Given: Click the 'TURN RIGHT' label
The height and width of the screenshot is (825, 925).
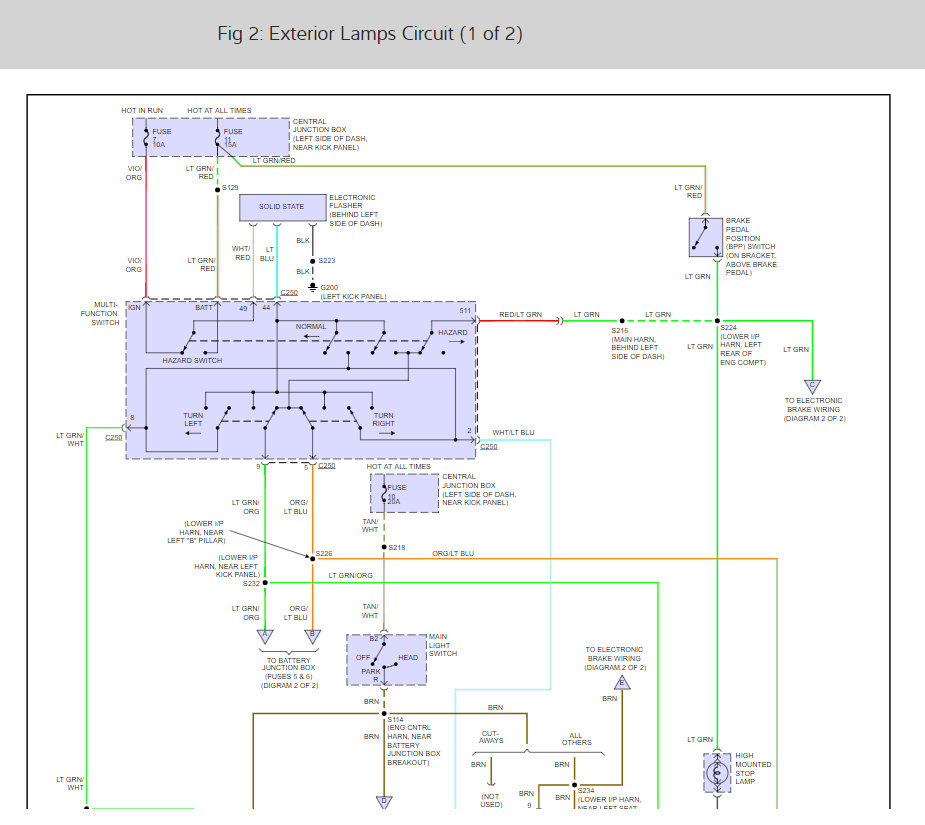Looking at the screenshot, I should 383,420.
